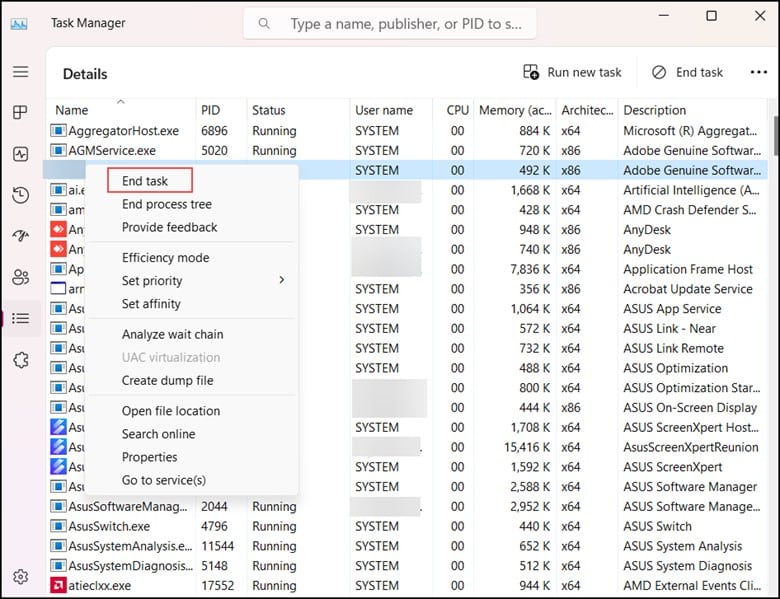This screenshot has height=599, width=780.
Task: Sort by Name column header
Action: coord(121,110)
